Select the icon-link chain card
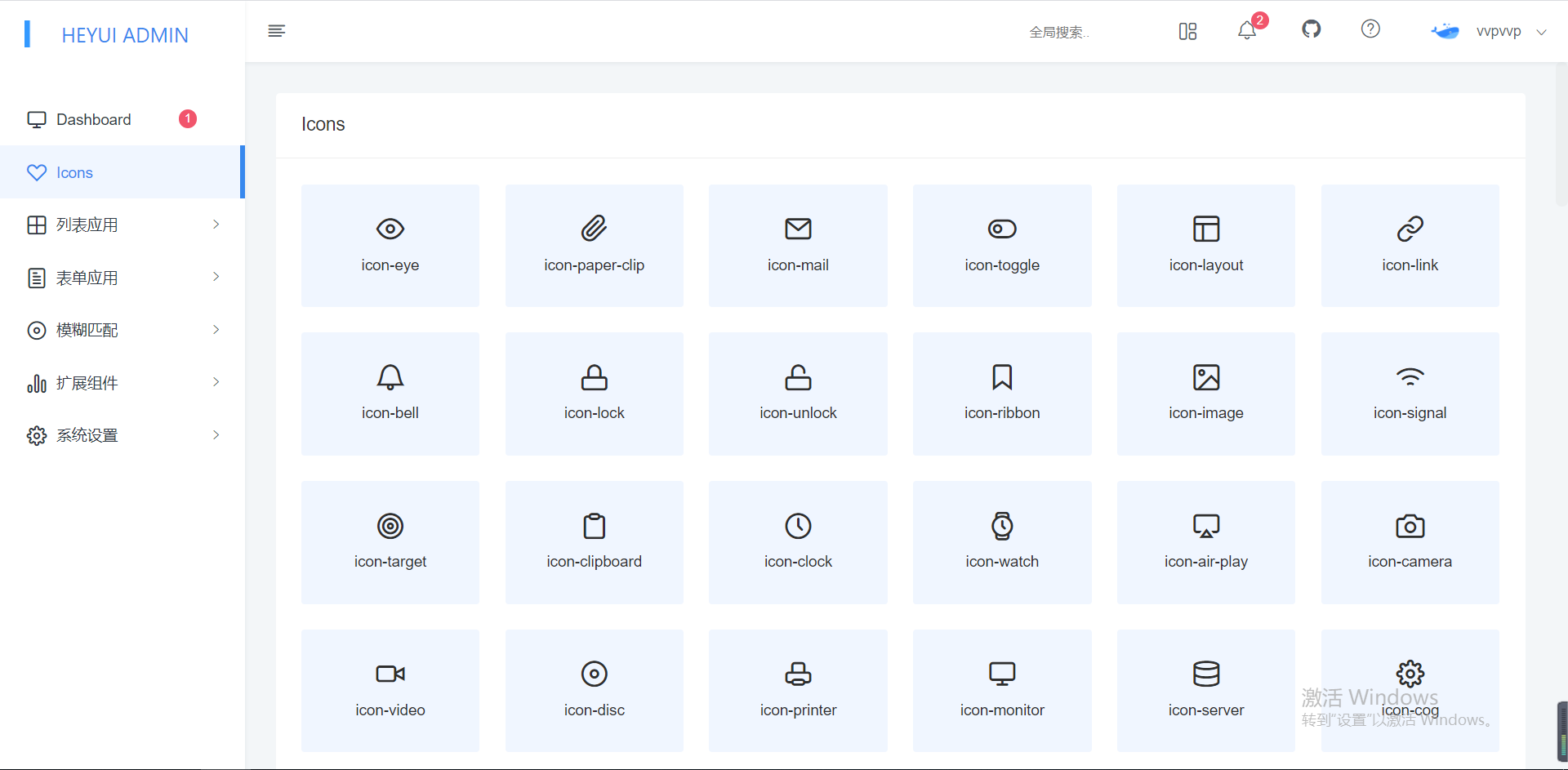Screen dimensions: 1568x770 pos(1410,246)
